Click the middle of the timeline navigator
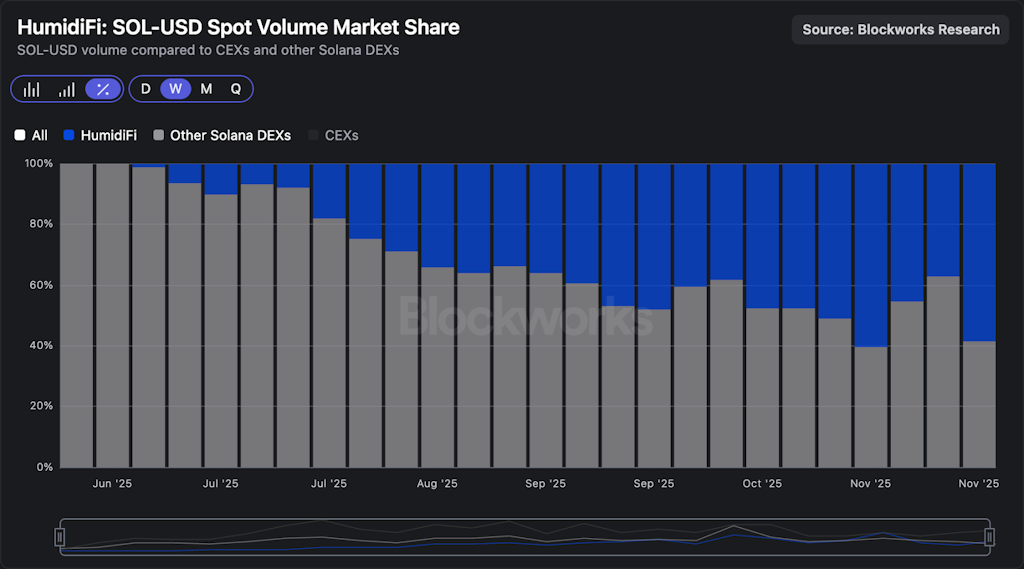The width and height of the screenshot is (1024, 569). pyautogui.click(x=524, y=537)
